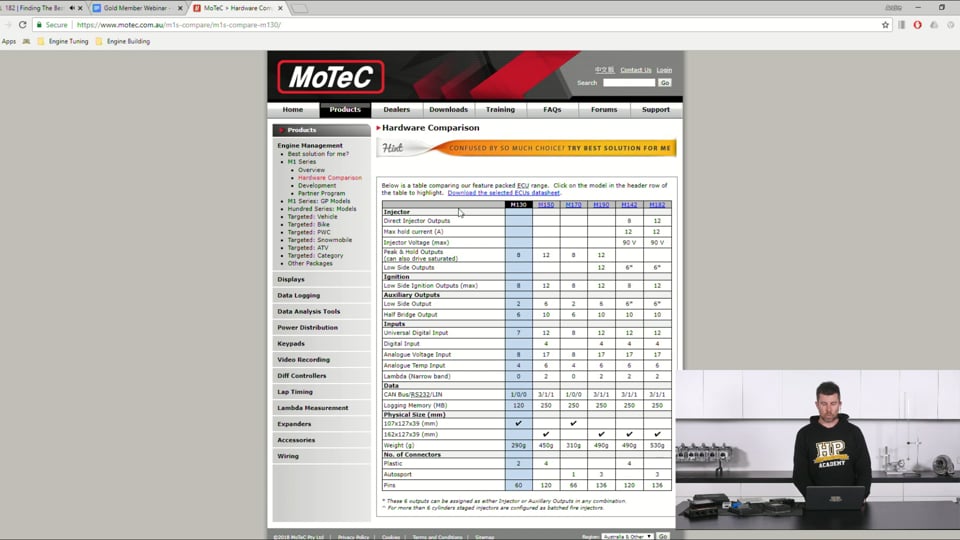Screen dimensions: 960x540
Task: Open Targeted: Snowmobile sidebar link
Action: click(320, 240)
